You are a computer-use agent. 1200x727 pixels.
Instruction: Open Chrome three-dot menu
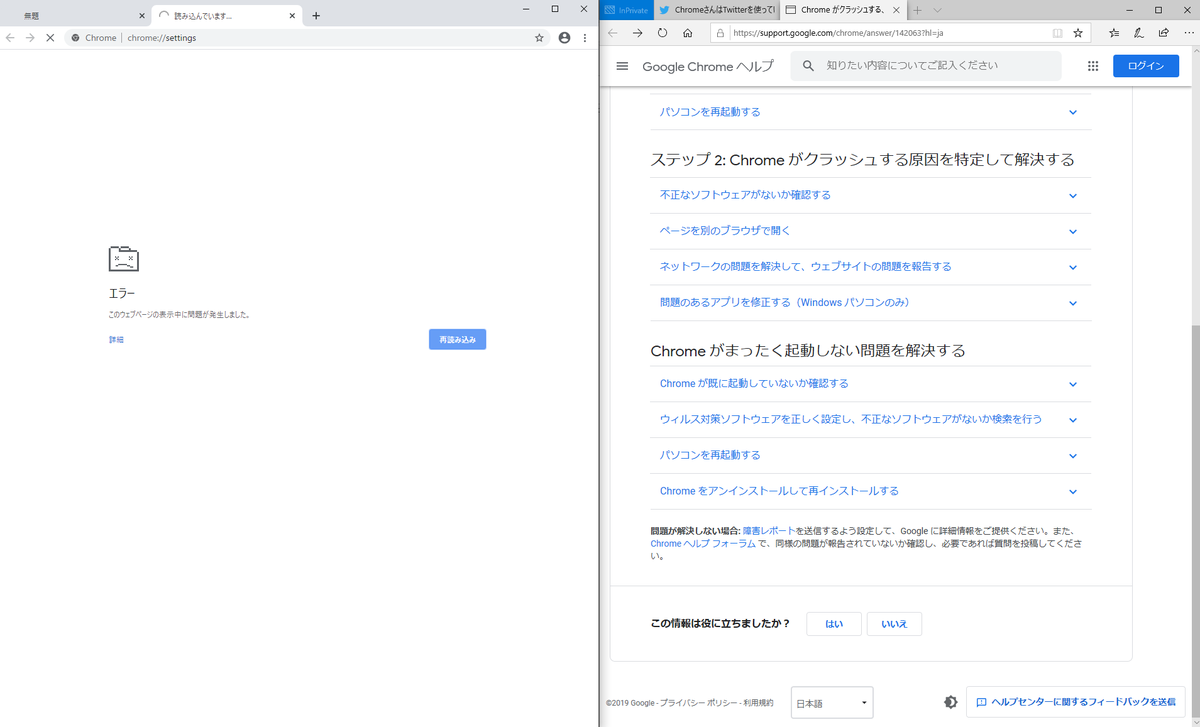point(585,38)
